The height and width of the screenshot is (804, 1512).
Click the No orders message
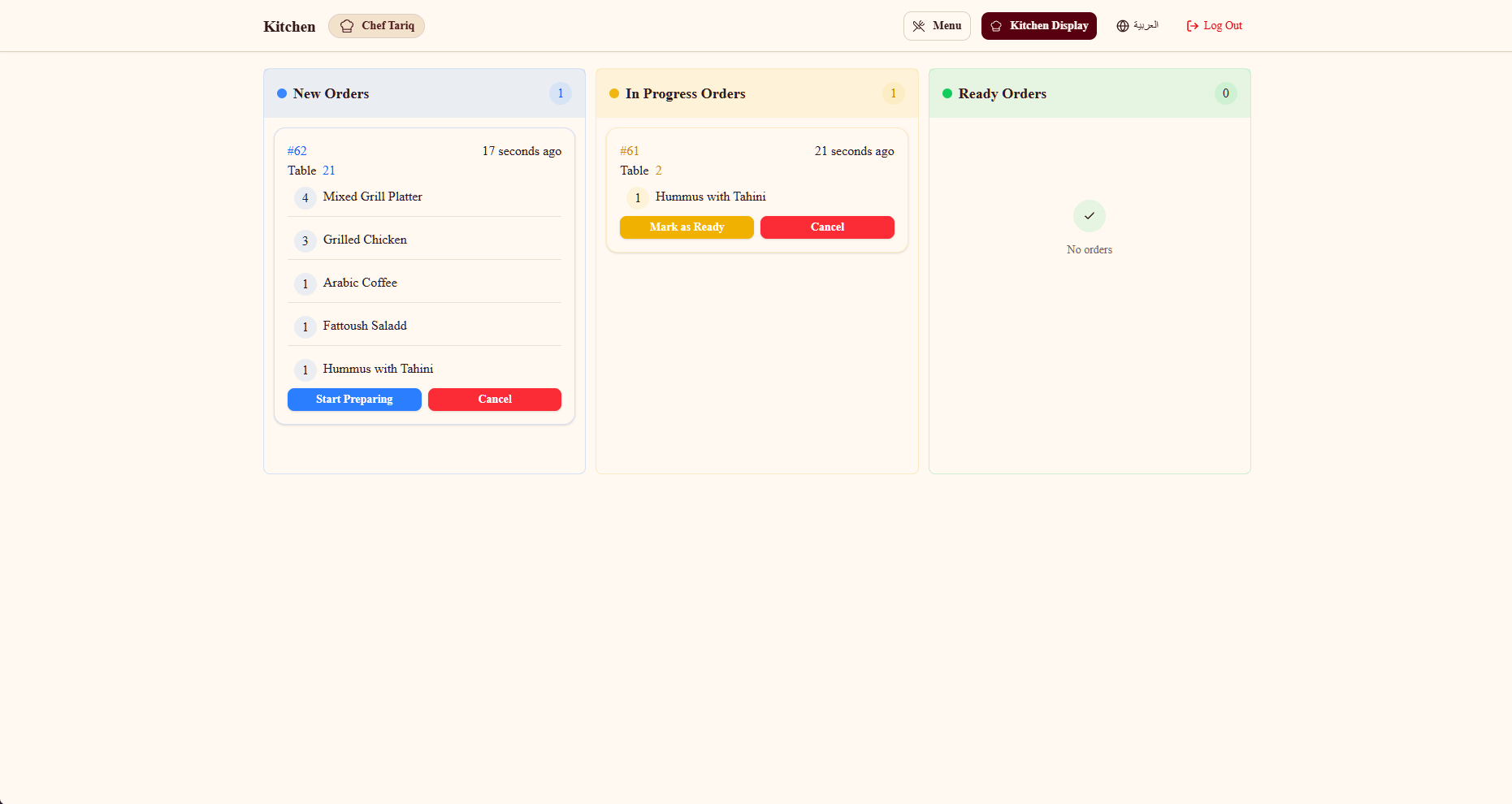1090,249
